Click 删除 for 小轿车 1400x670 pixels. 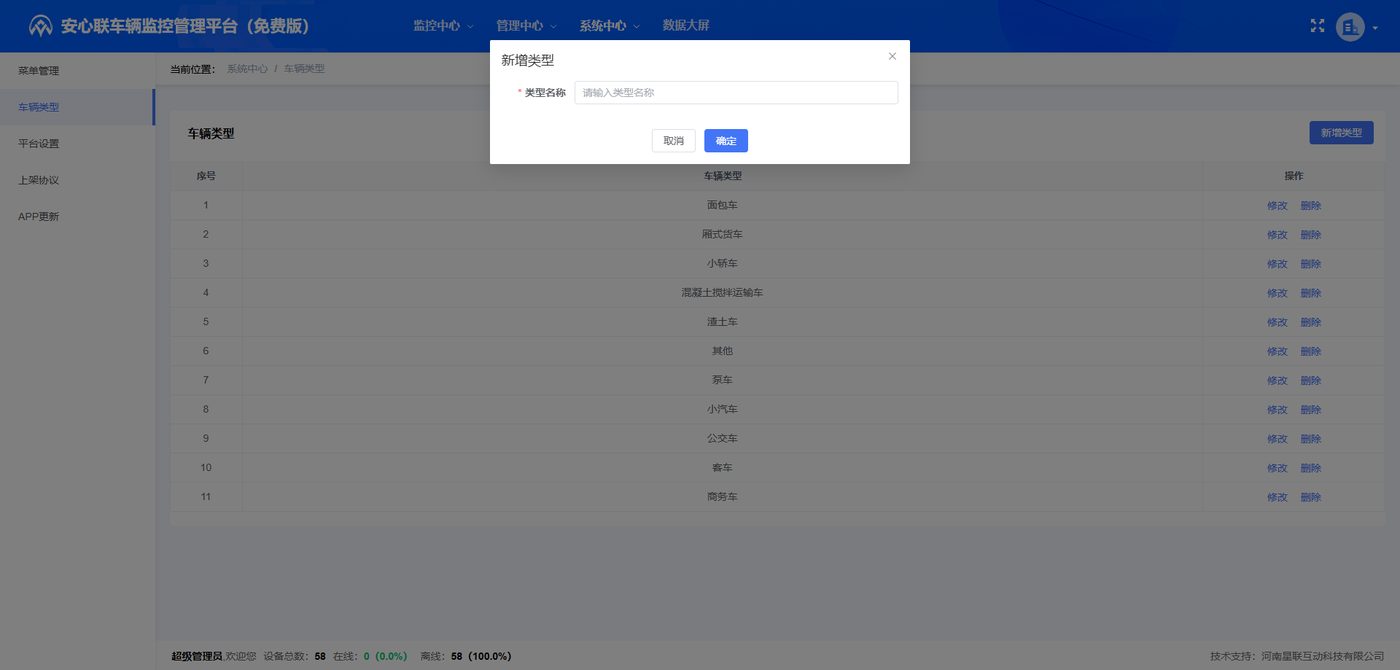pos(1311,264)
